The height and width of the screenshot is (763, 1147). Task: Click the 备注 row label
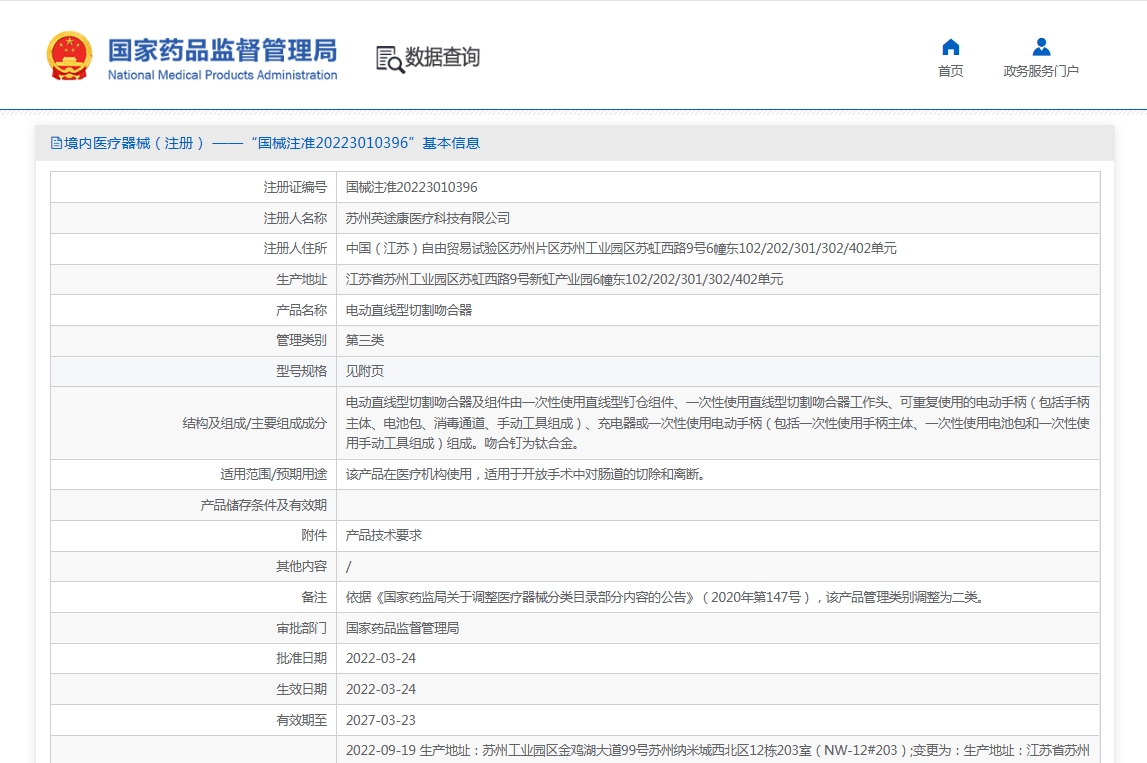point(314,597)
